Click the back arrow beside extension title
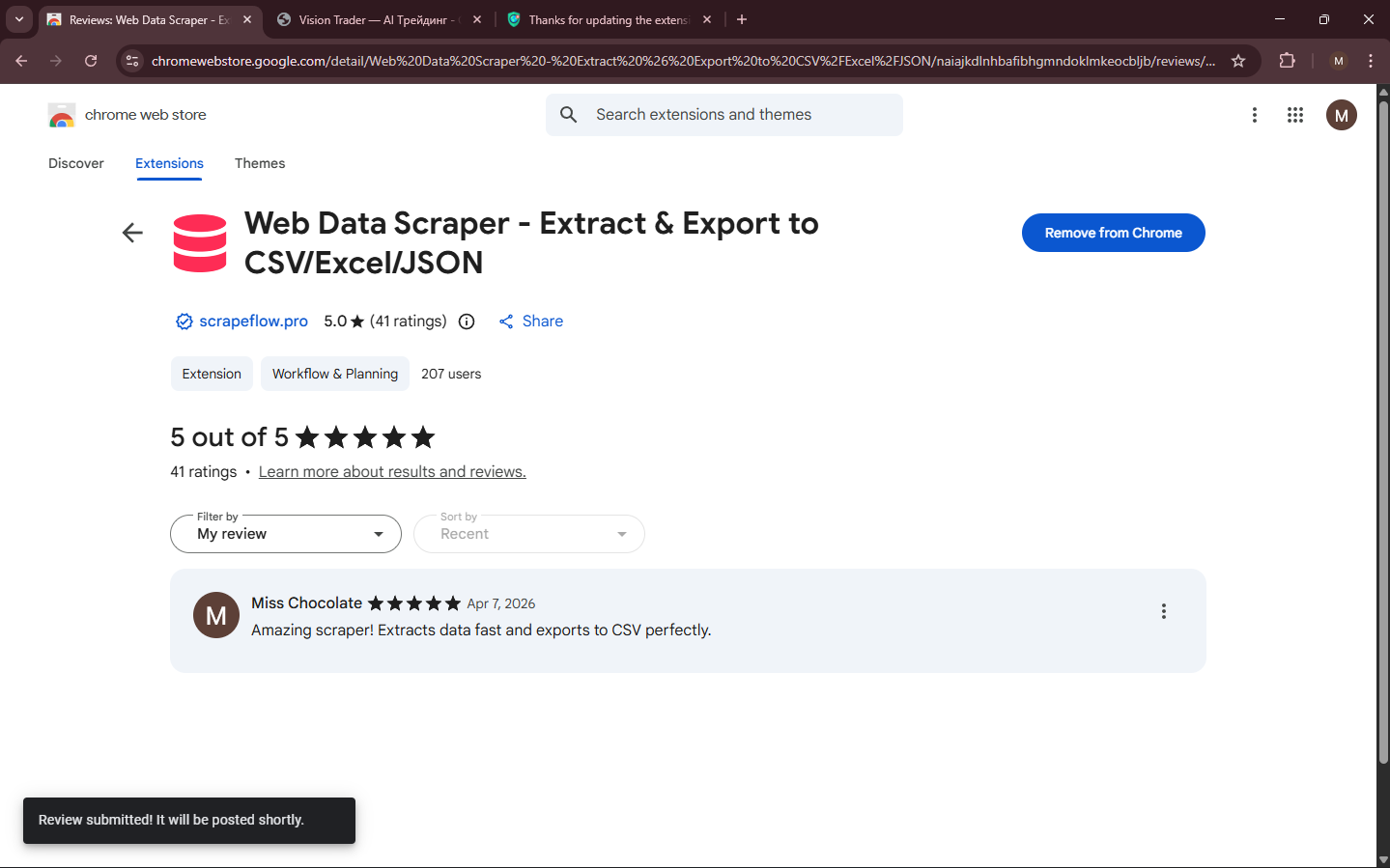Image resolution: width=1390 pixels, height=868 pixels. pos(132,233)
